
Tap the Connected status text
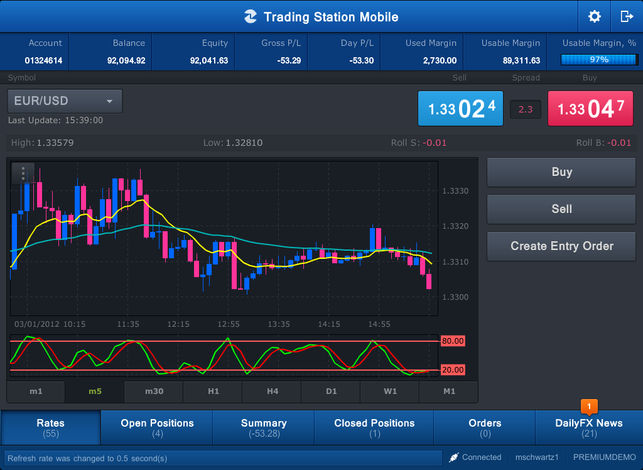point(481,457)
